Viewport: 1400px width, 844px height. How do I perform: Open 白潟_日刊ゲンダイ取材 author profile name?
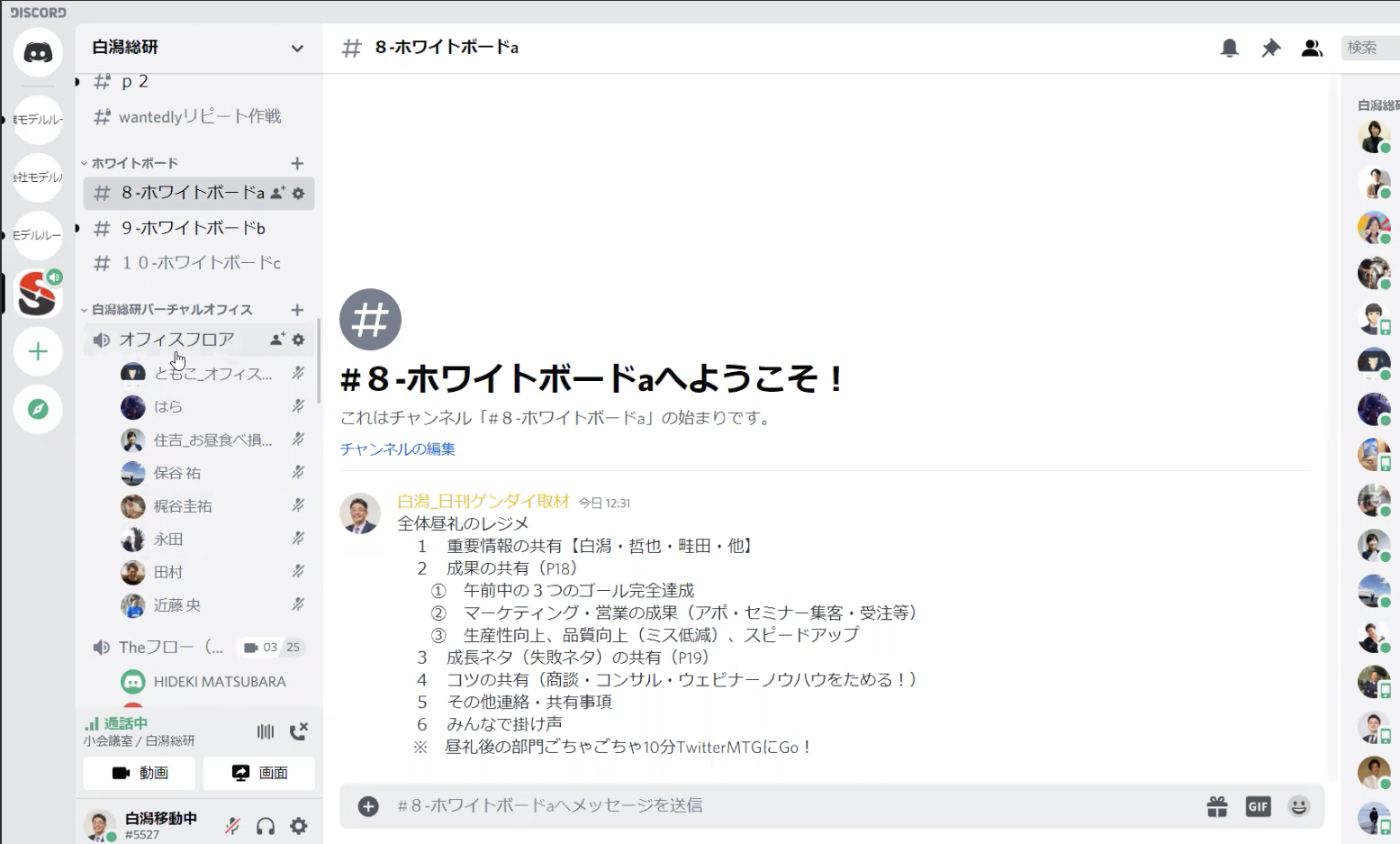(483, 502)
